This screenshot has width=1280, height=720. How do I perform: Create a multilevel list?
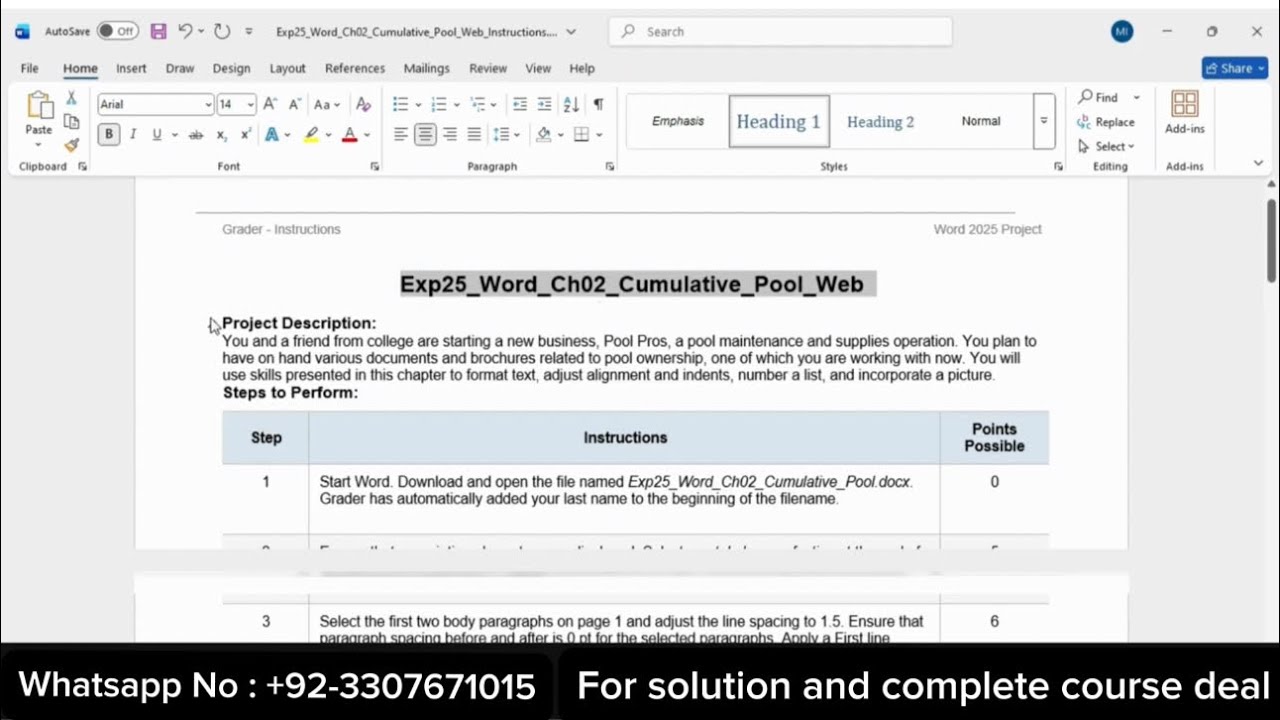point(477,104)
